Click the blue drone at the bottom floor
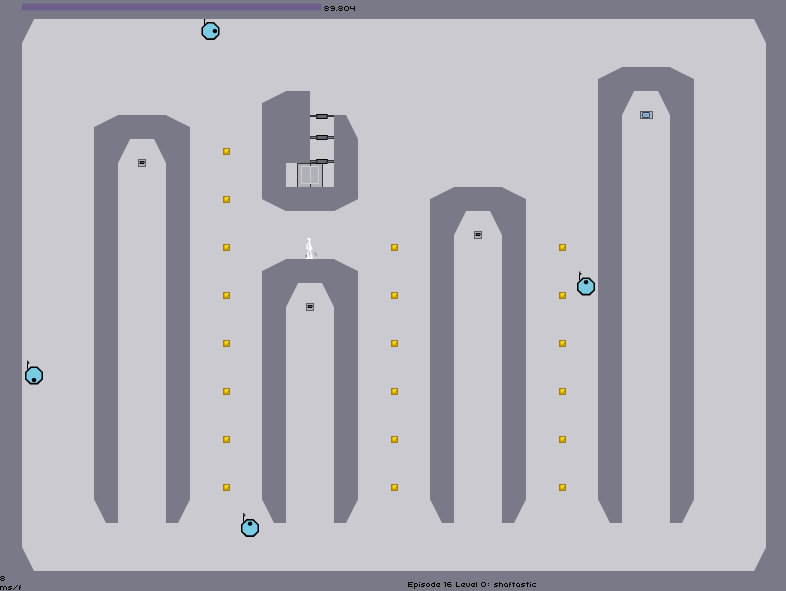 [250, 527]
